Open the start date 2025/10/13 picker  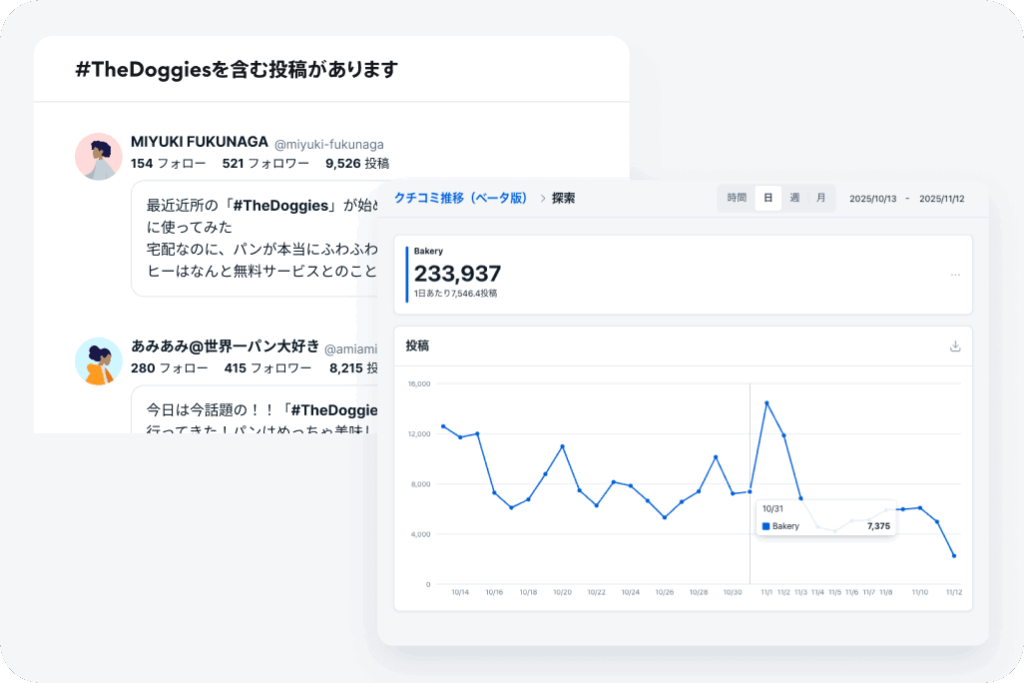coord(872,199)
